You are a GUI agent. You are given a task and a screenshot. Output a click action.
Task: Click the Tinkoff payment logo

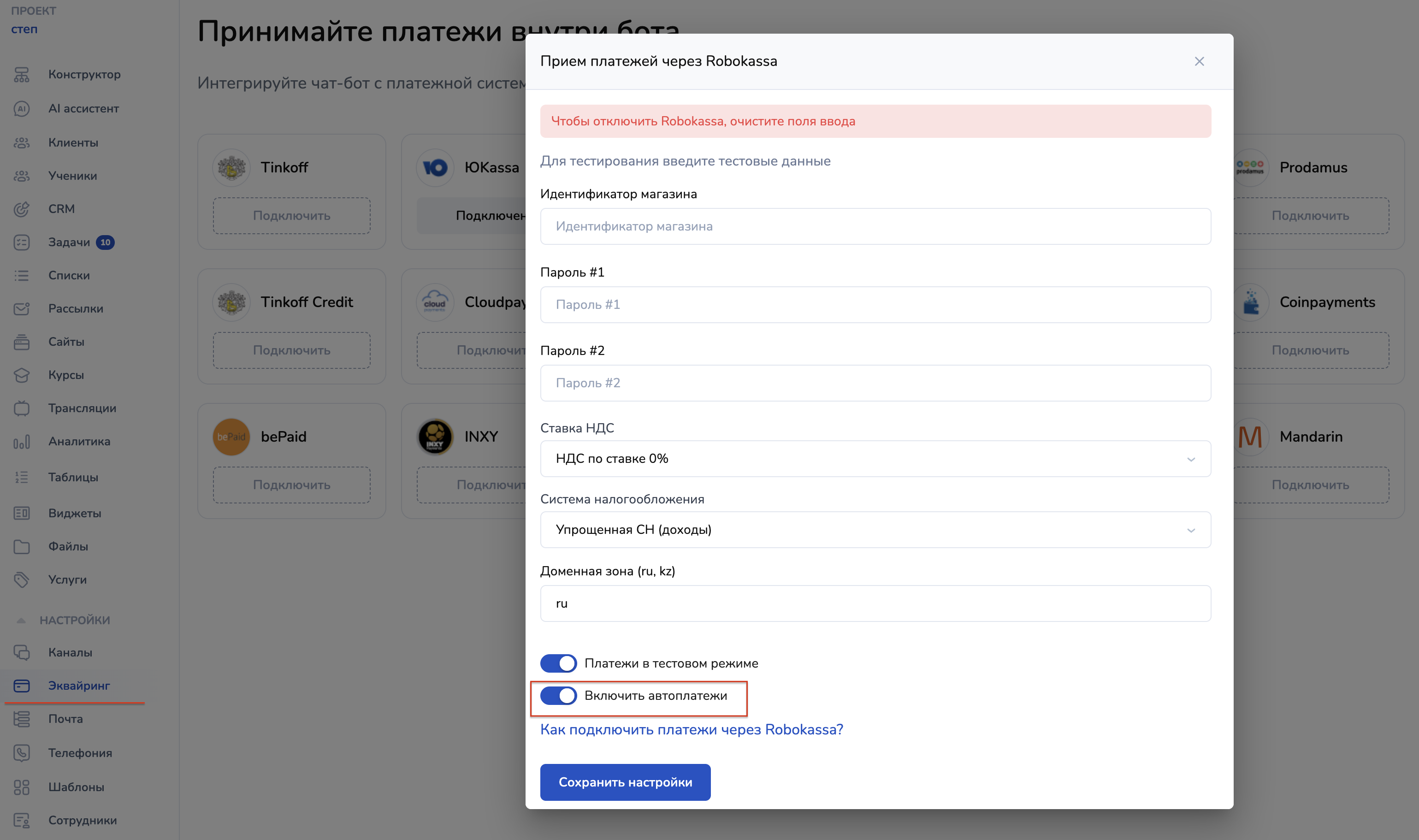pos(231,167)
